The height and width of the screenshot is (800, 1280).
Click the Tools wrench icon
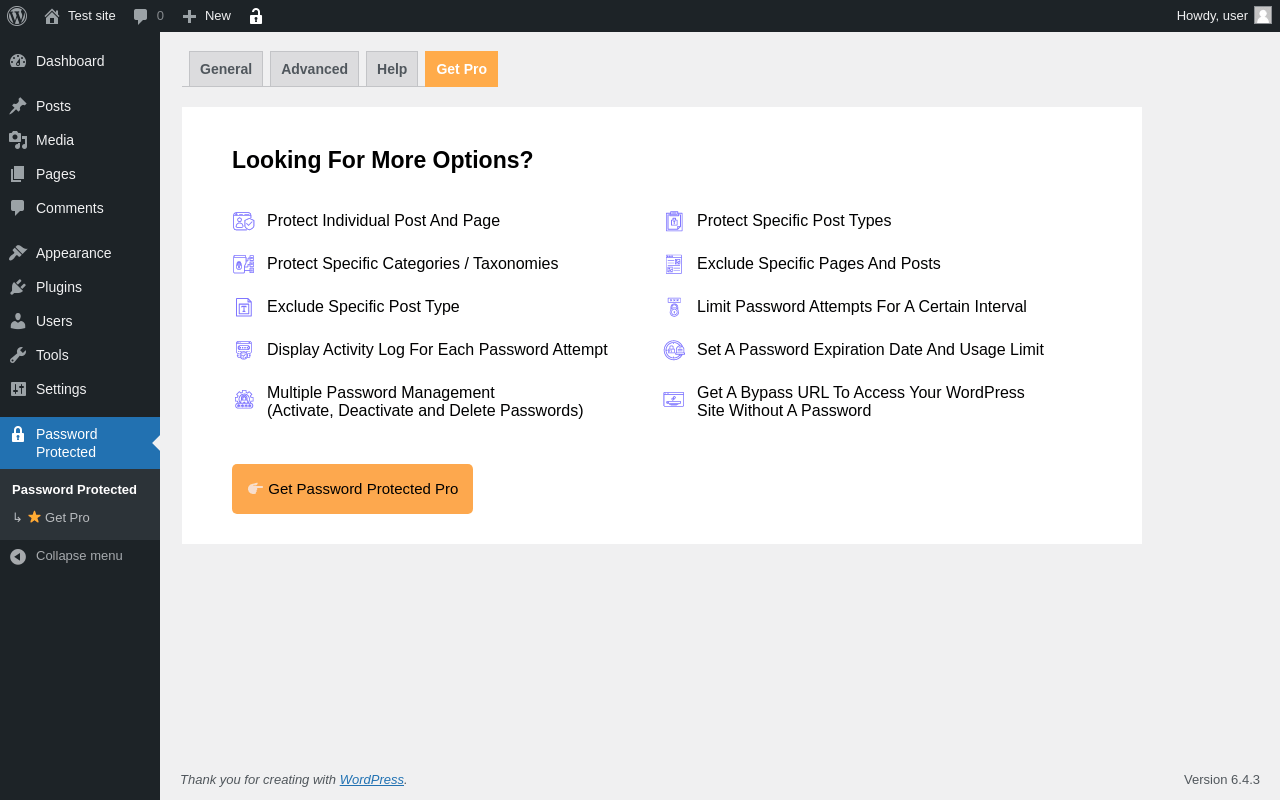click(x=18, y=355)
